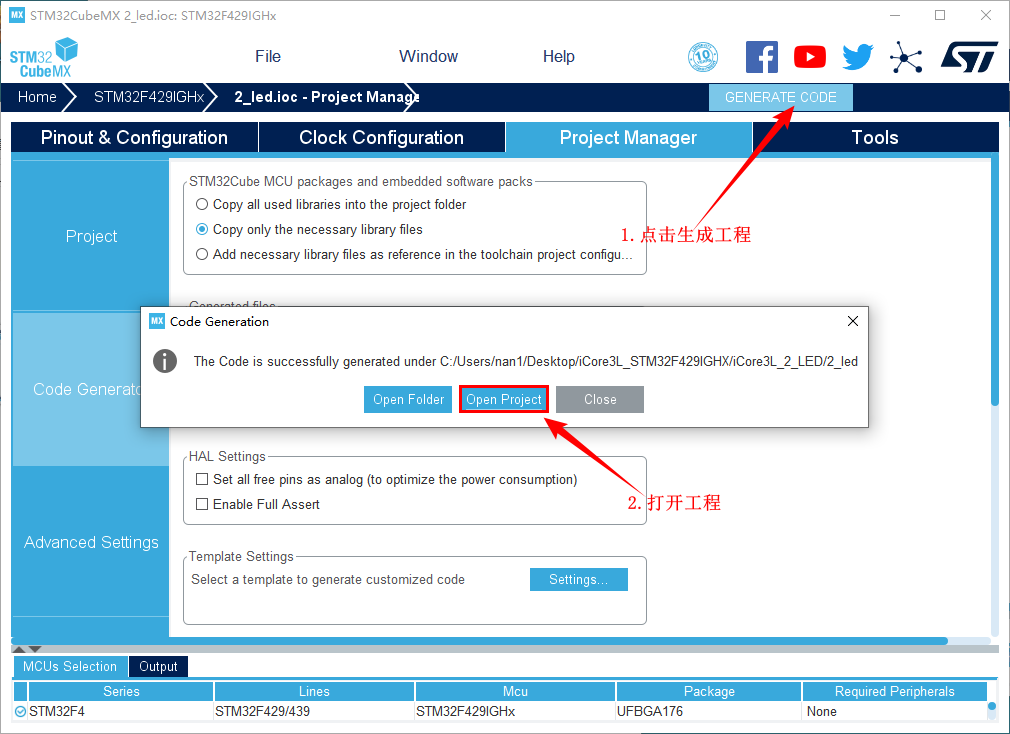Switch to Clock Configuration tab
Image resolution: width=1010 pixels, height=734 pixels.
point(381,138)
